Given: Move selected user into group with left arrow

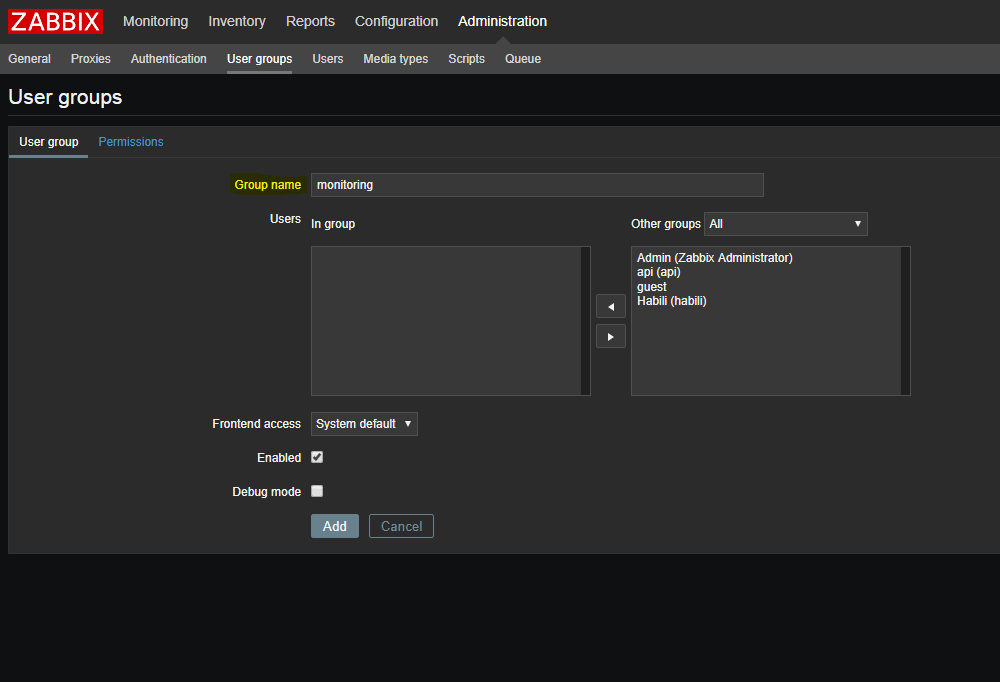Looking at the screenshot, I should click(x=610, y=306).
